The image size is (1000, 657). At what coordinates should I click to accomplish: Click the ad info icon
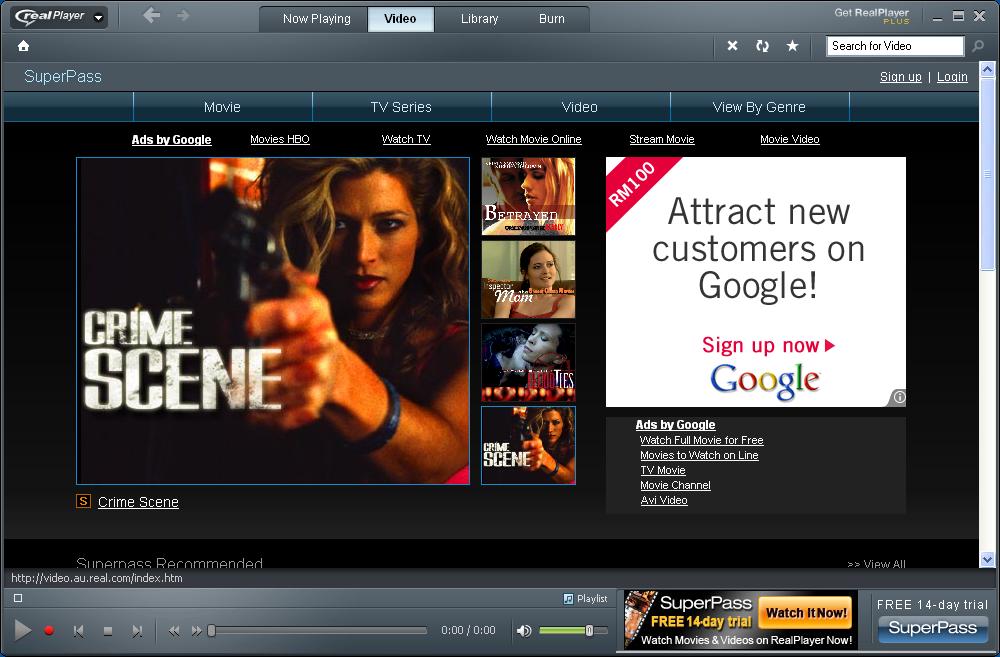899,397
